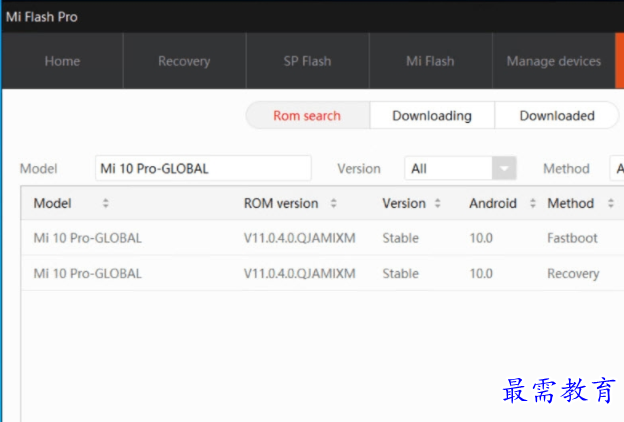Sort by Android column arrows
The height and width of the screenshot is (422, 624).
(x=533, y=203)
